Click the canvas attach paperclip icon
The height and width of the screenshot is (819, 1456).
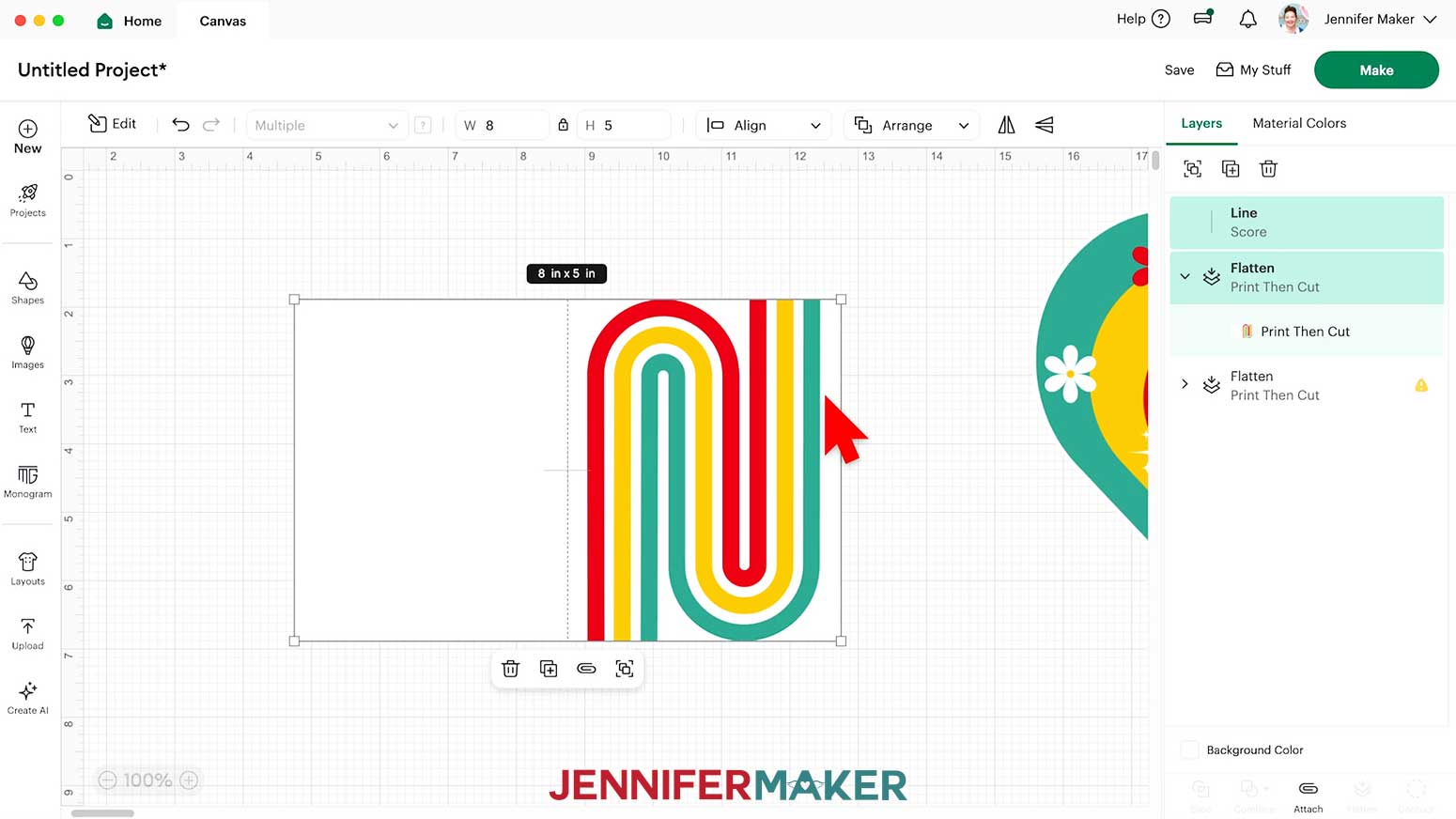pos(586,669)
